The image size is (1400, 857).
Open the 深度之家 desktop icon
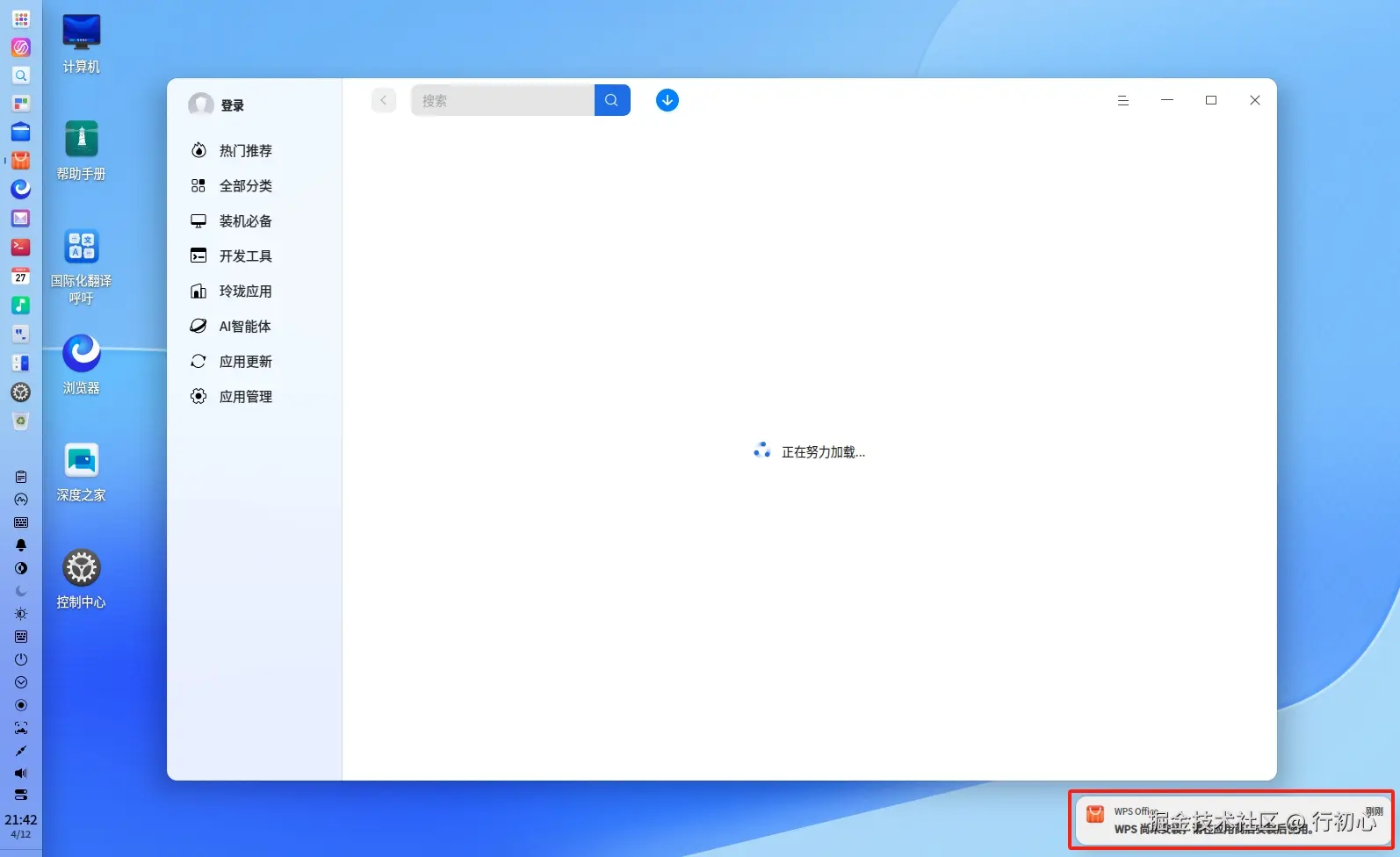pyautogui.click(x=82, y=472)
